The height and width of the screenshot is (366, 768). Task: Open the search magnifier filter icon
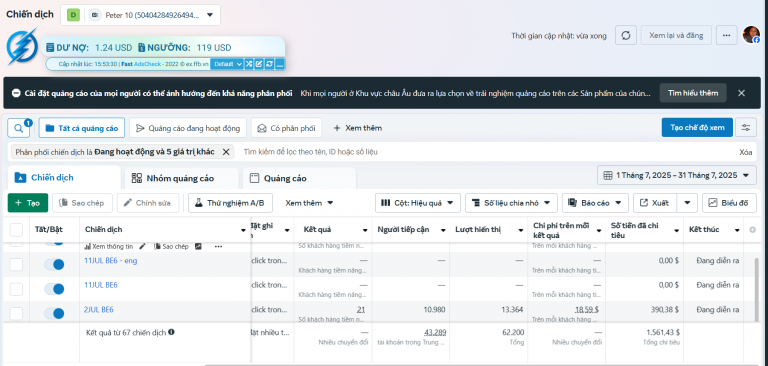[x=18, y=128]
